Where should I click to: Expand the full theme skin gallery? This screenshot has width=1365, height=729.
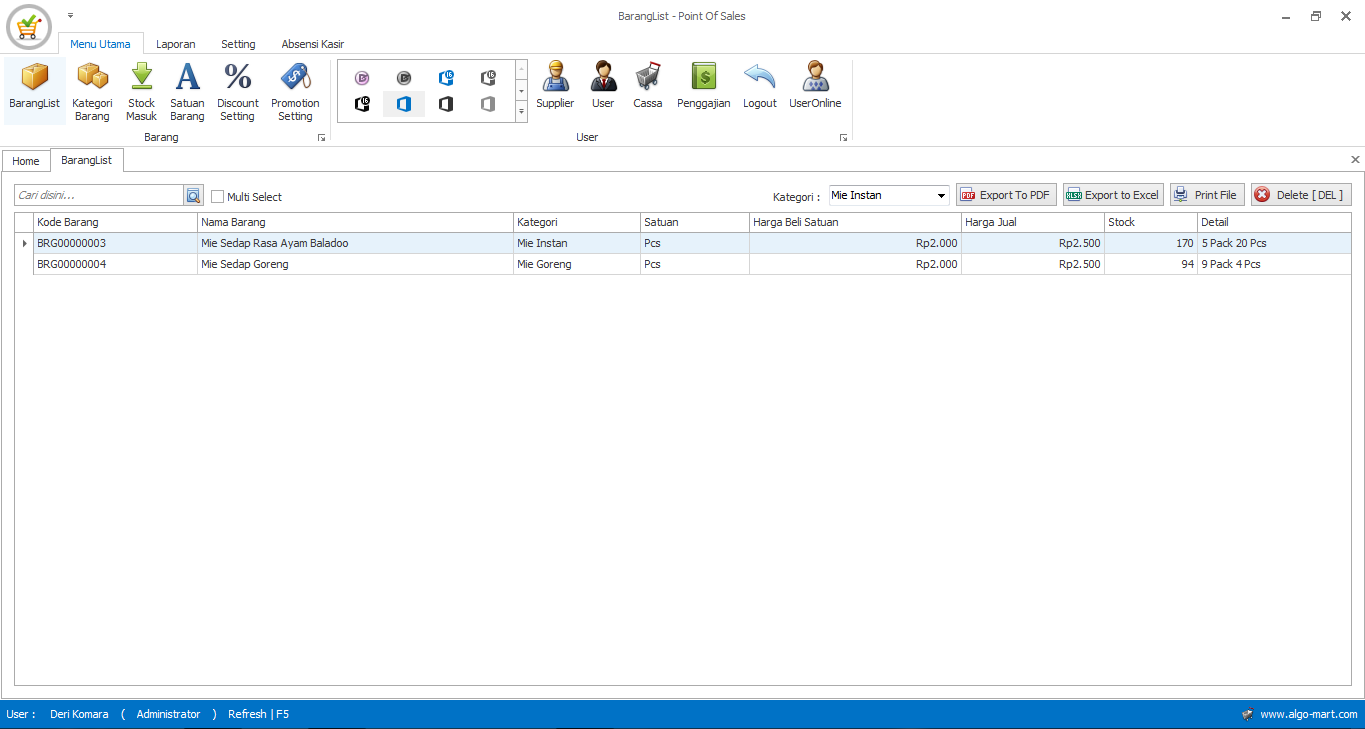521,112
